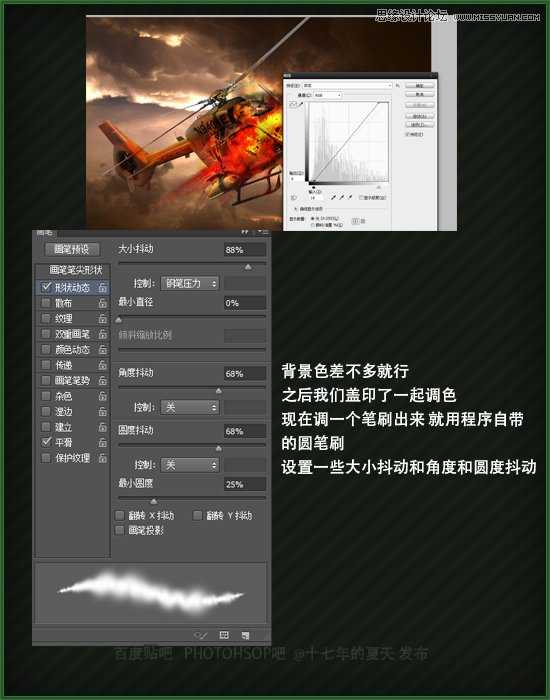The width and height of the screenshot is (550, 700).
Task: Click the size jitter slider handle
Action: point(248,267)
